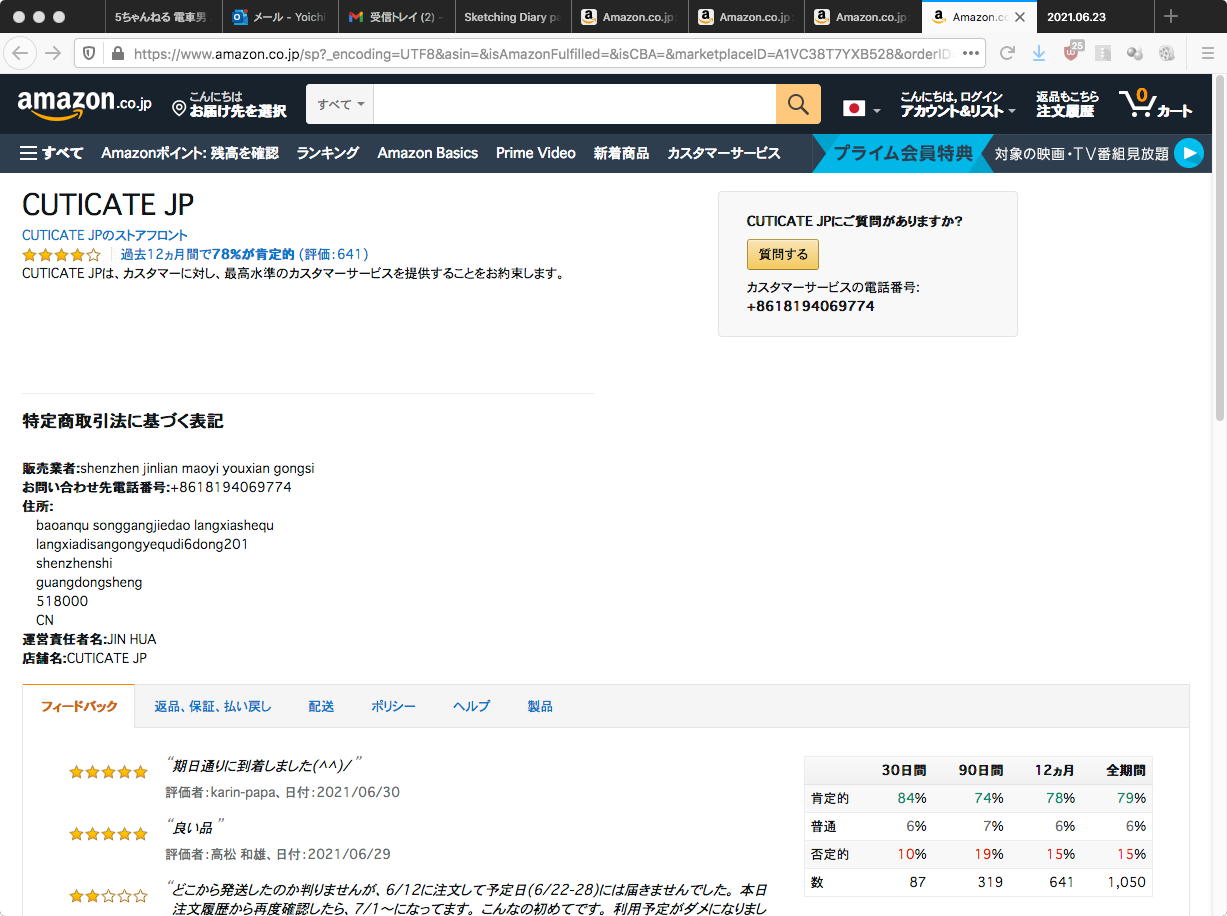
Task: Click the uBlock Origin extension icon
Action: (x=1072, y=52)
